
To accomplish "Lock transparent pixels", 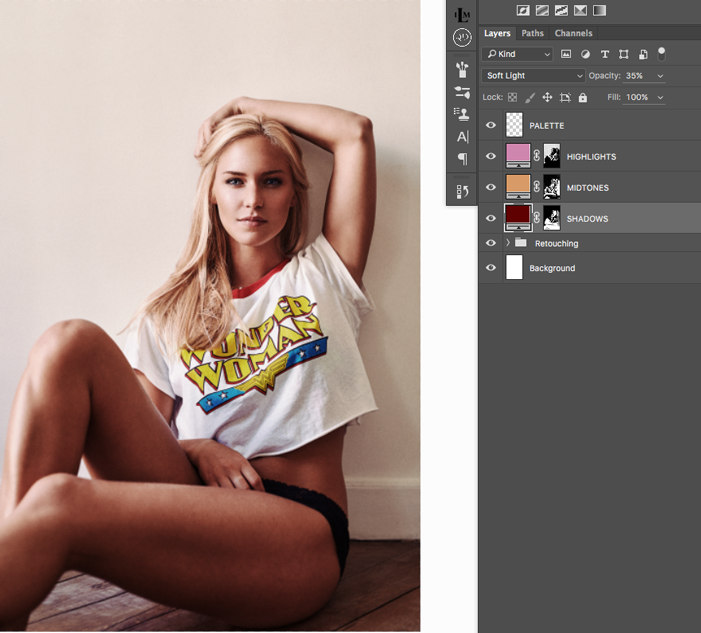I will click(x=512, y=97).
